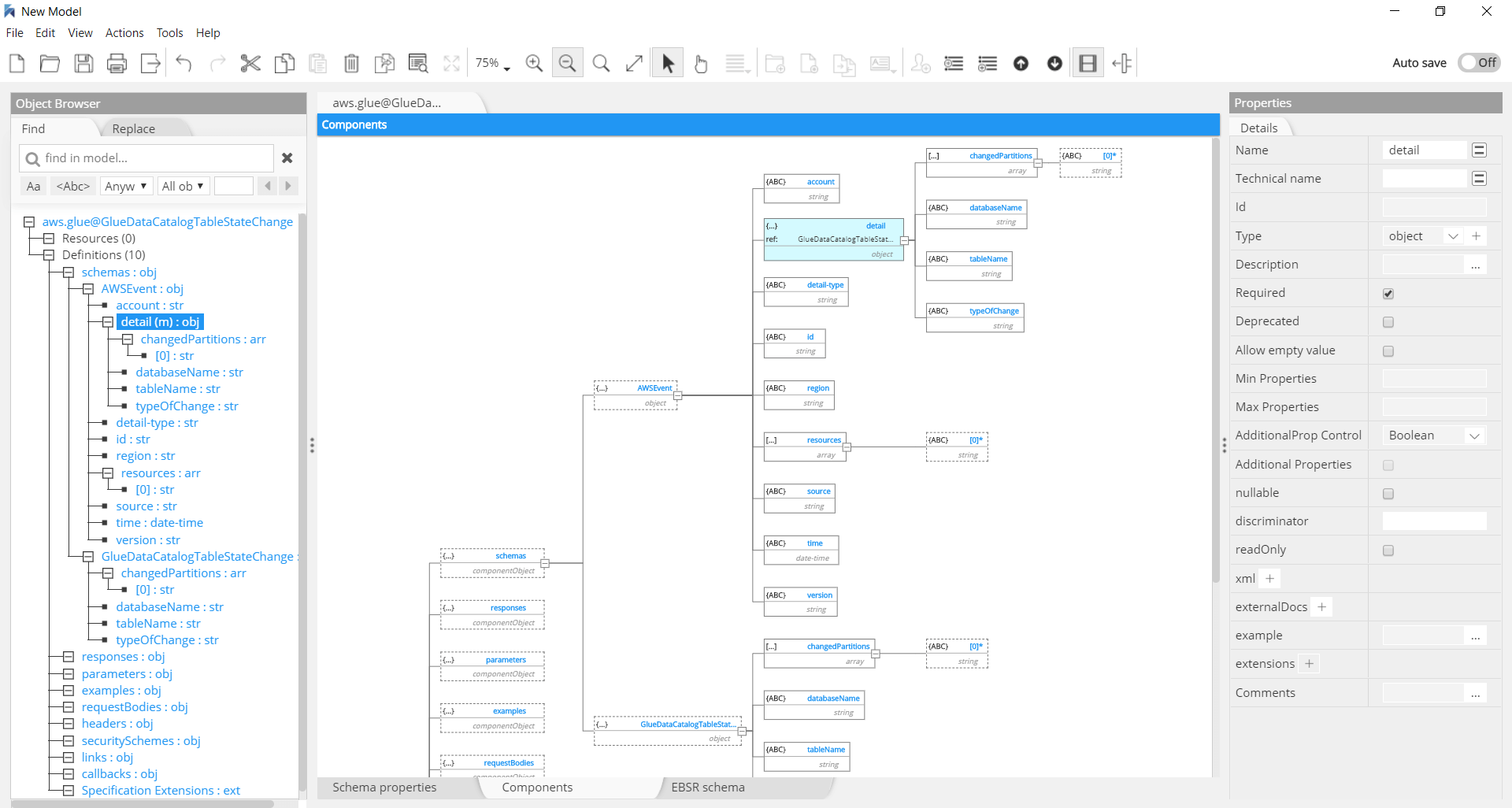The image size is (1512, 808).
Task: Click the first list-with-plus toolbar icon
Action: tap(954, 63)
